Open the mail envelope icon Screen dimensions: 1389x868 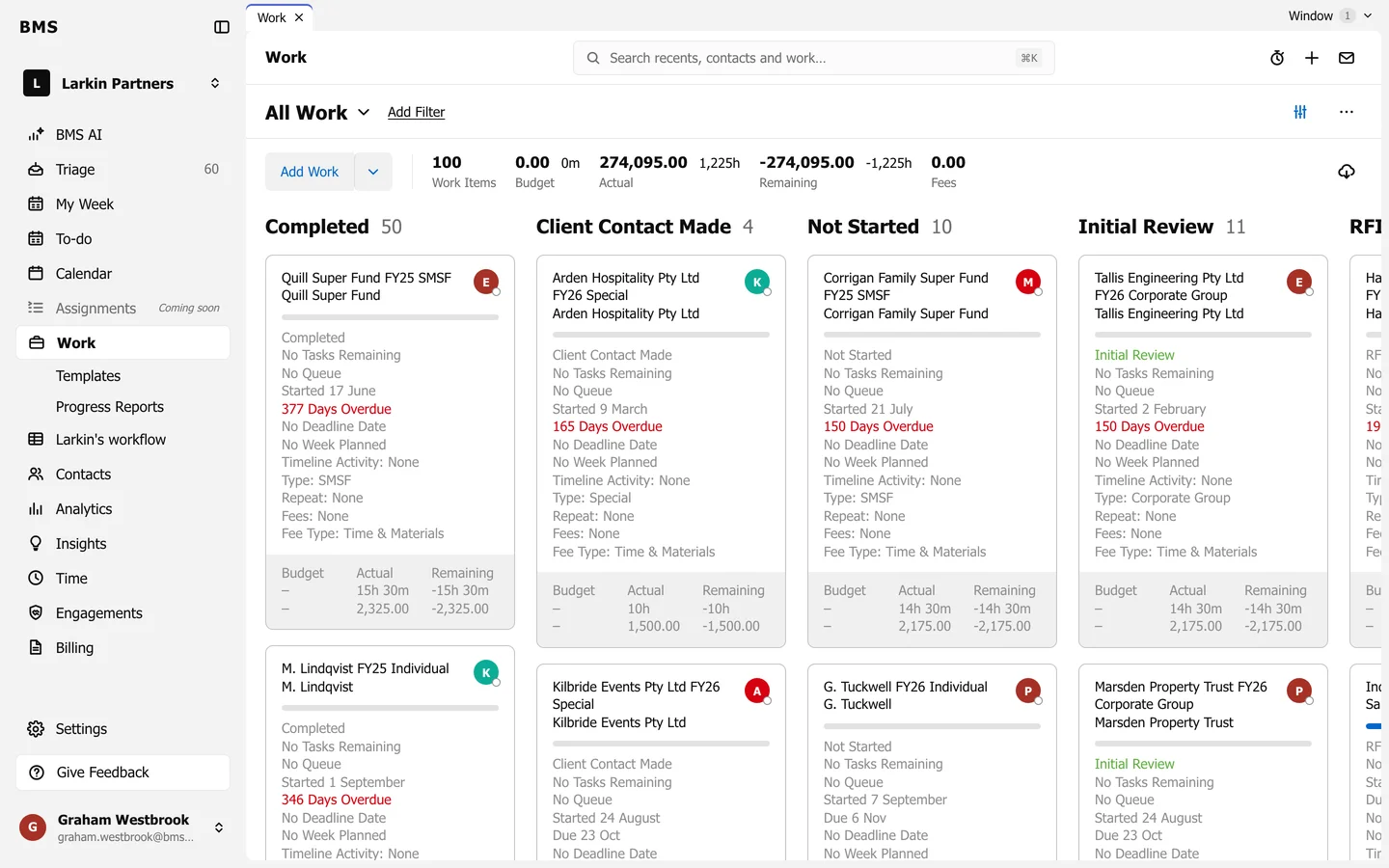pyautogui.click(x=1347, y=58)
